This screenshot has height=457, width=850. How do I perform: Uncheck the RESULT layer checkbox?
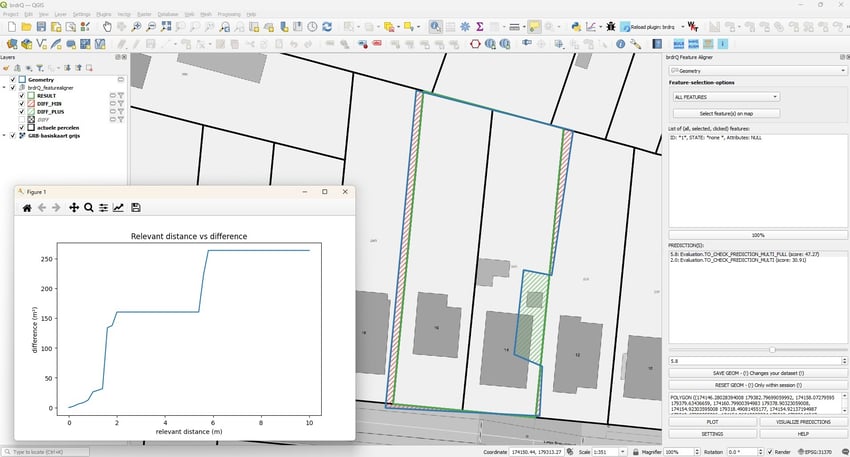click(22, 96)
